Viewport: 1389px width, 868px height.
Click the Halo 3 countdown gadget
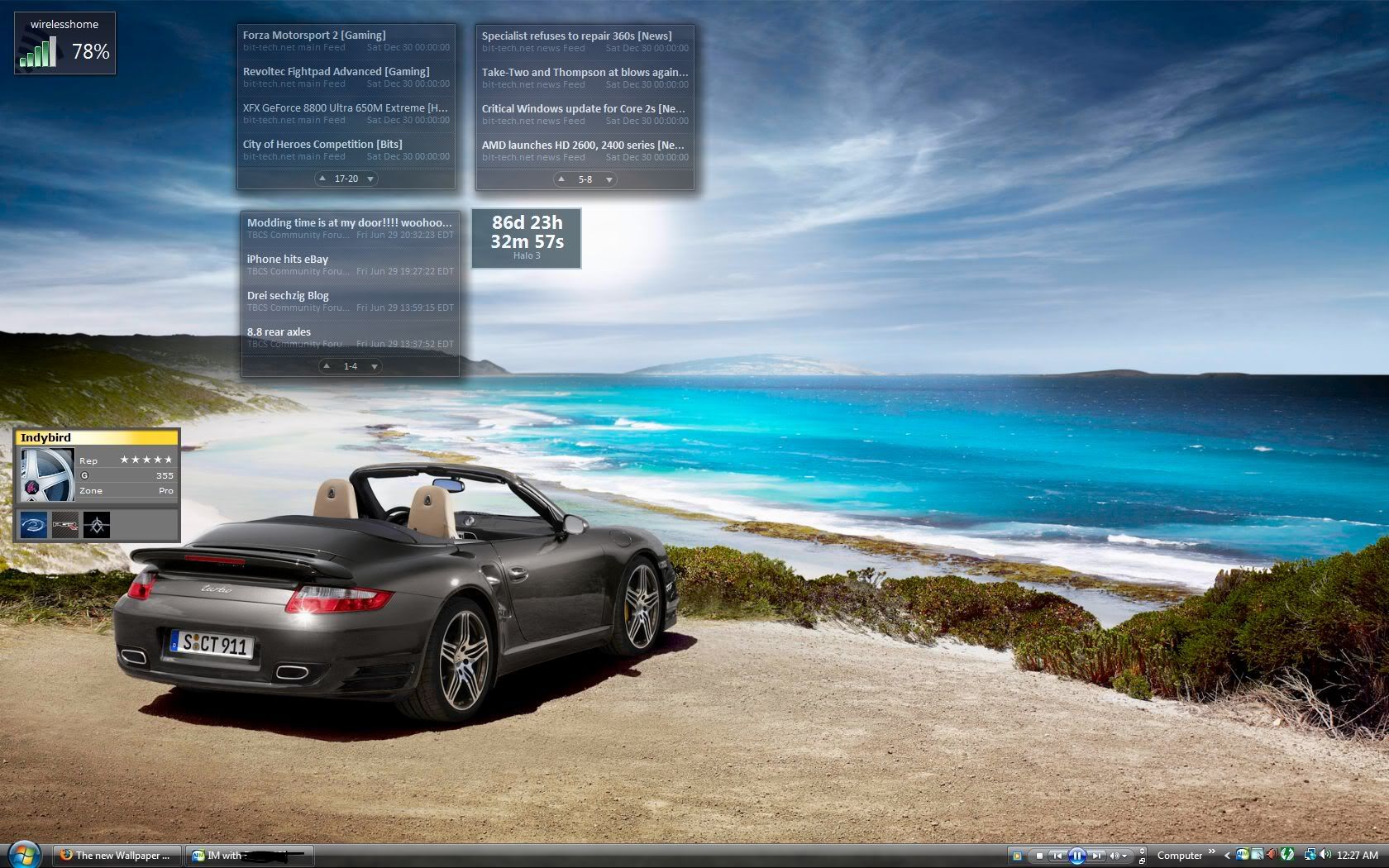[x=527, y=238]
